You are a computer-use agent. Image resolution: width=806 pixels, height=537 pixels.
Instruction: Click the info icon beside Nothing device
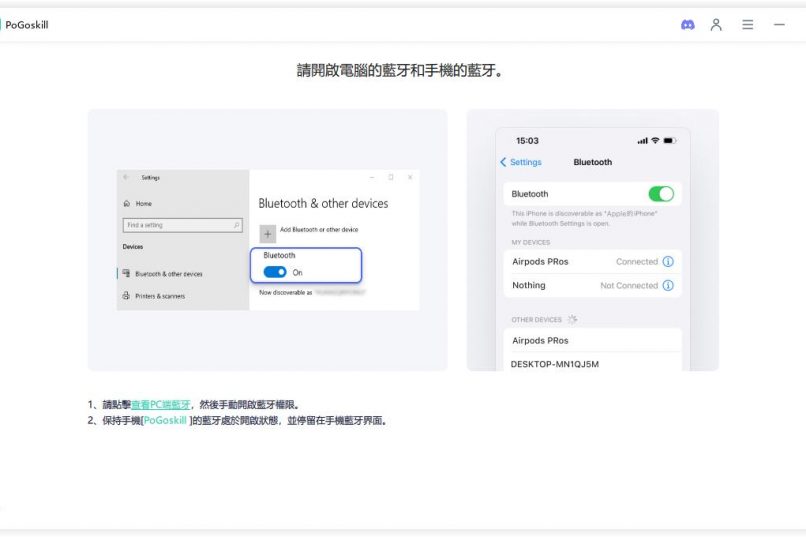[x=668, y=286]
